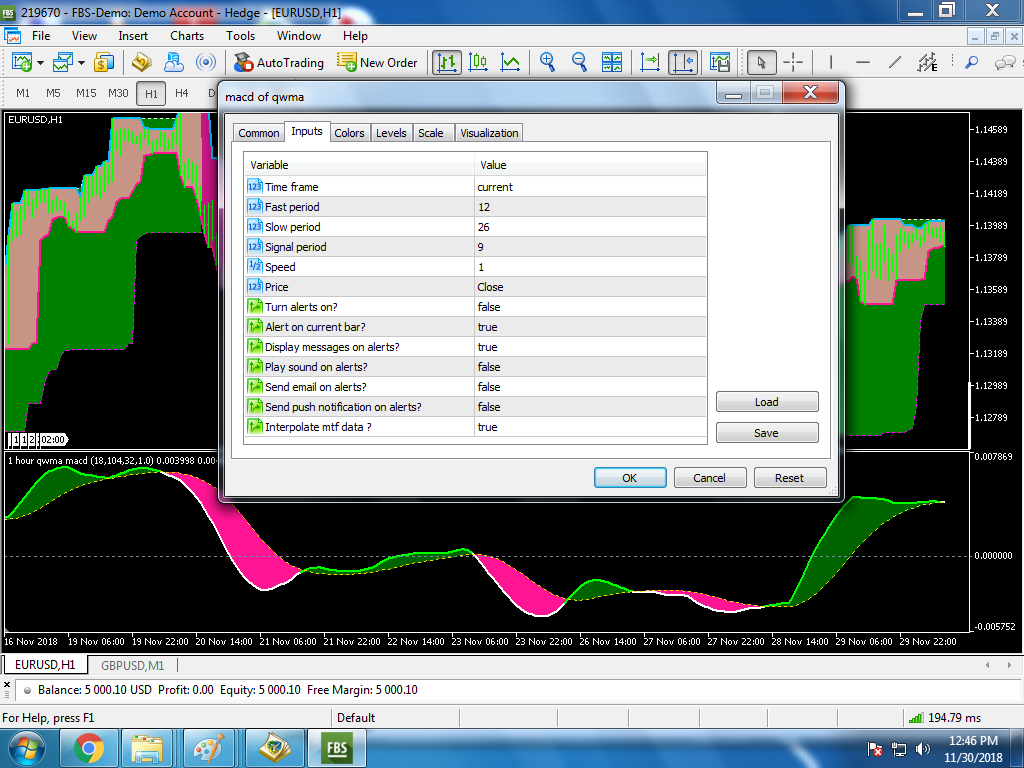Image resolution: width=1024 pixels, height=768 pixels.
Task: Open the Charts menu
Action: 187,35
